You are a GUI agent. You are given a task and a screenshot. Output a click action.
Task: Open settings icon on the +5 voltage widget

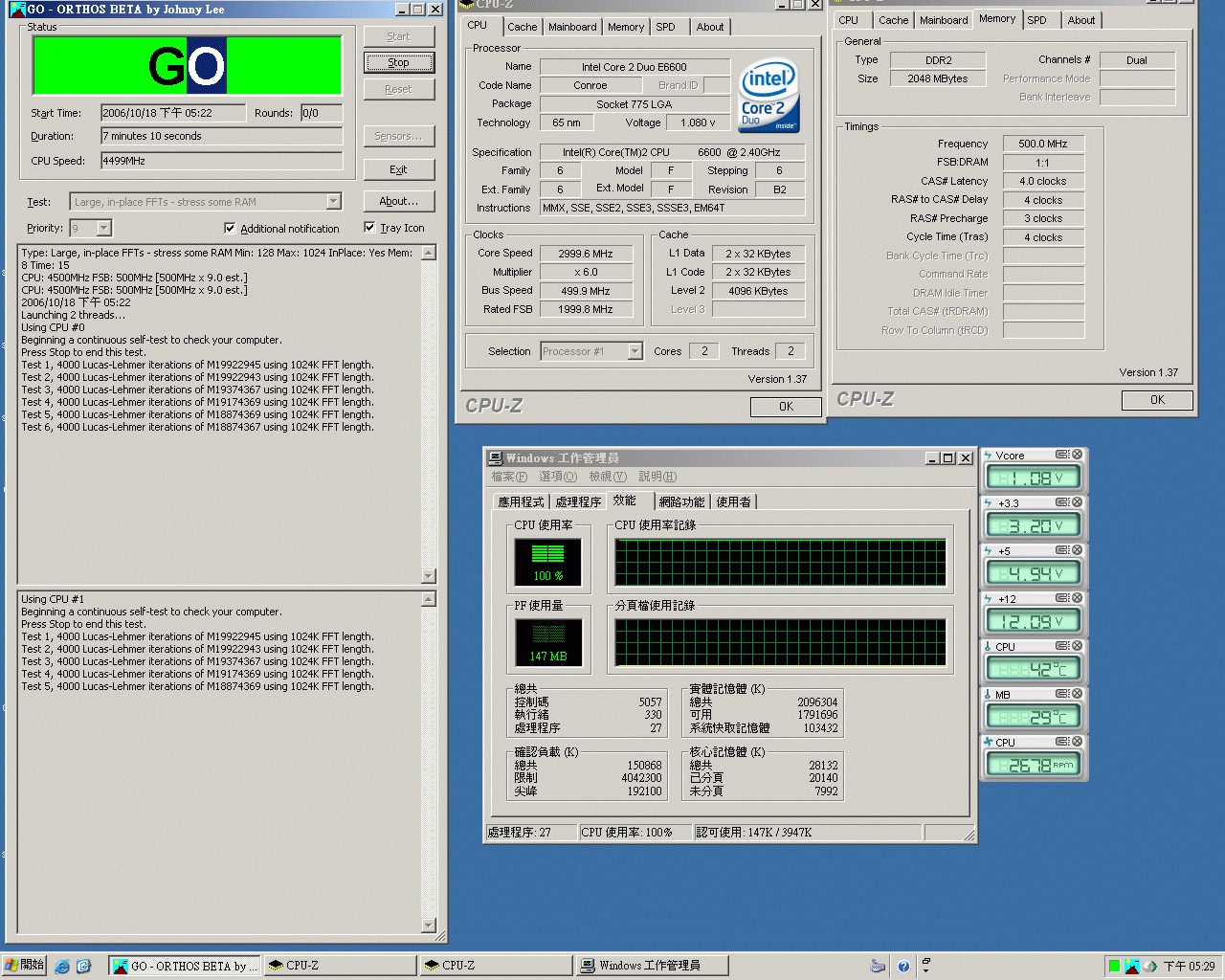click(1062, 550)
